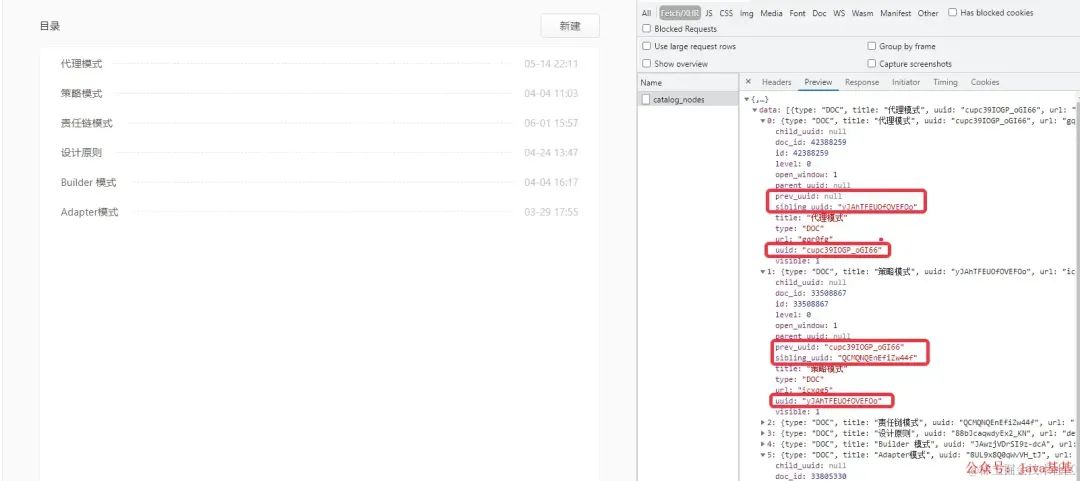The height and width of the screenshot is (481, 1080).
Task: Filter network requests by CSS
Action: (726, 13)
